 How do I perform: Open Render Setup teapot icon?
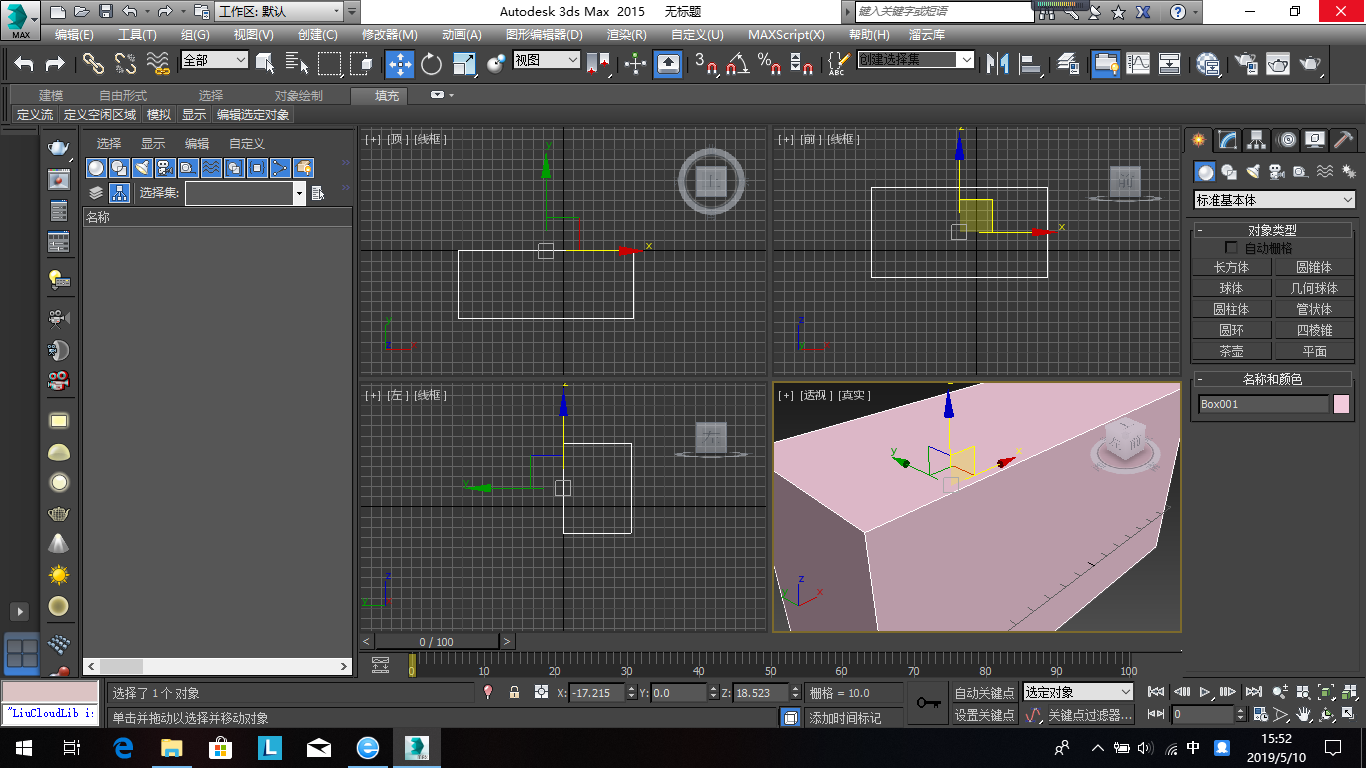coord(1246,64)
